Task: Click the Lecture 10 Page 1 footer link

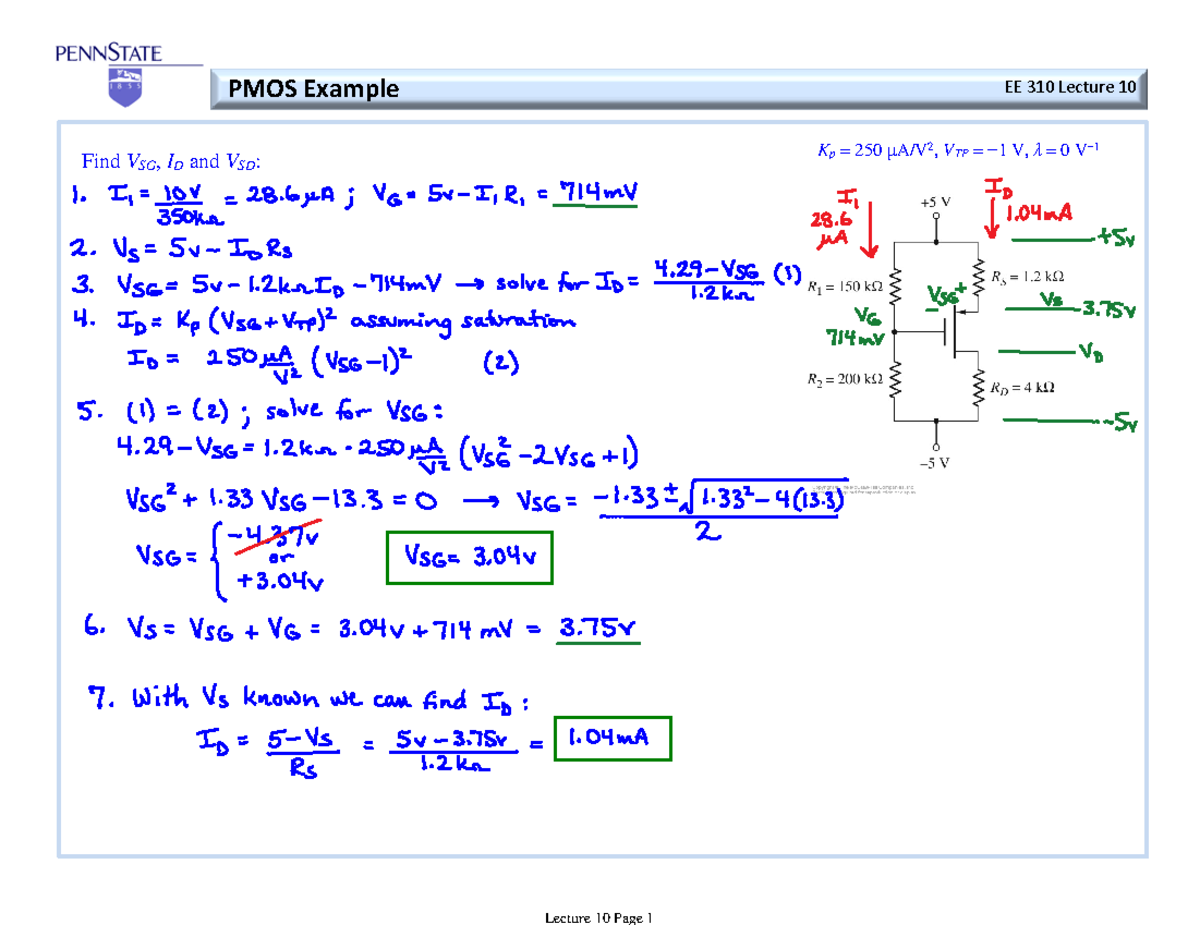Action: pyautogui.click(x=600, y=913)
